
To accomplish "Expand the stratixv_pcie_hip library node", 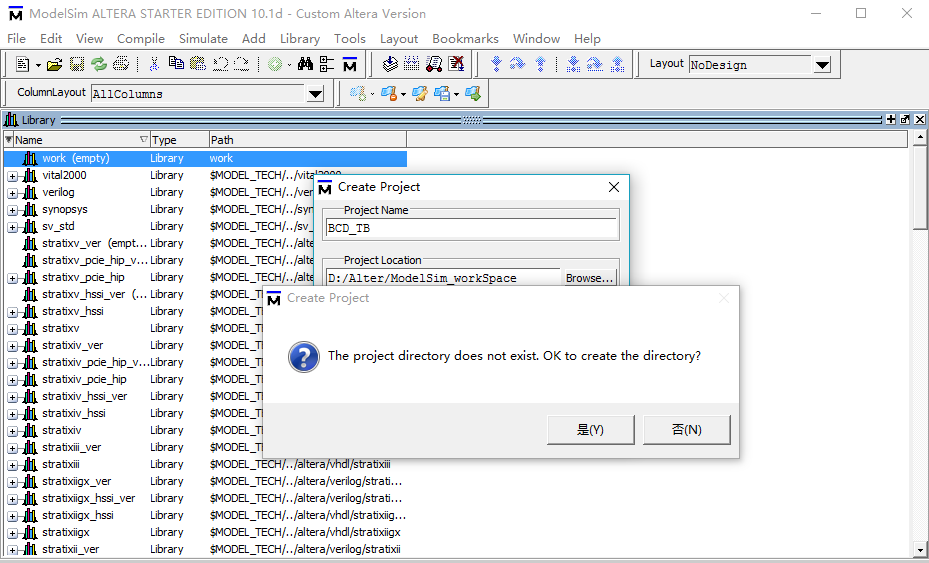I will coord(12,278).
